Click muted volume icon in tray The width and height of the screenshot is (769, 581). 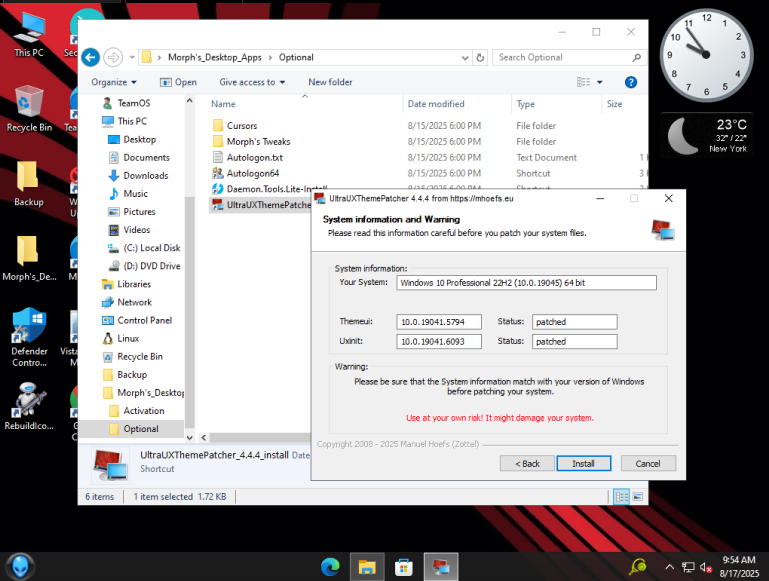pos(706,567)
